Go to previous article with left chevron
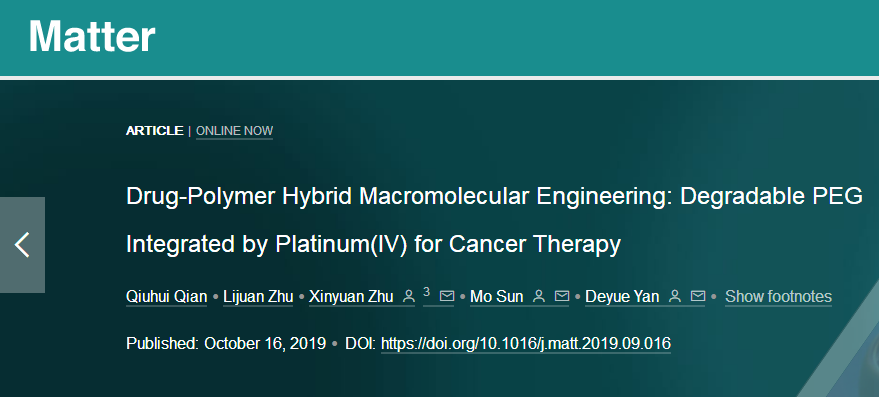The image size is (879, 397). click(x=22, y=245)
